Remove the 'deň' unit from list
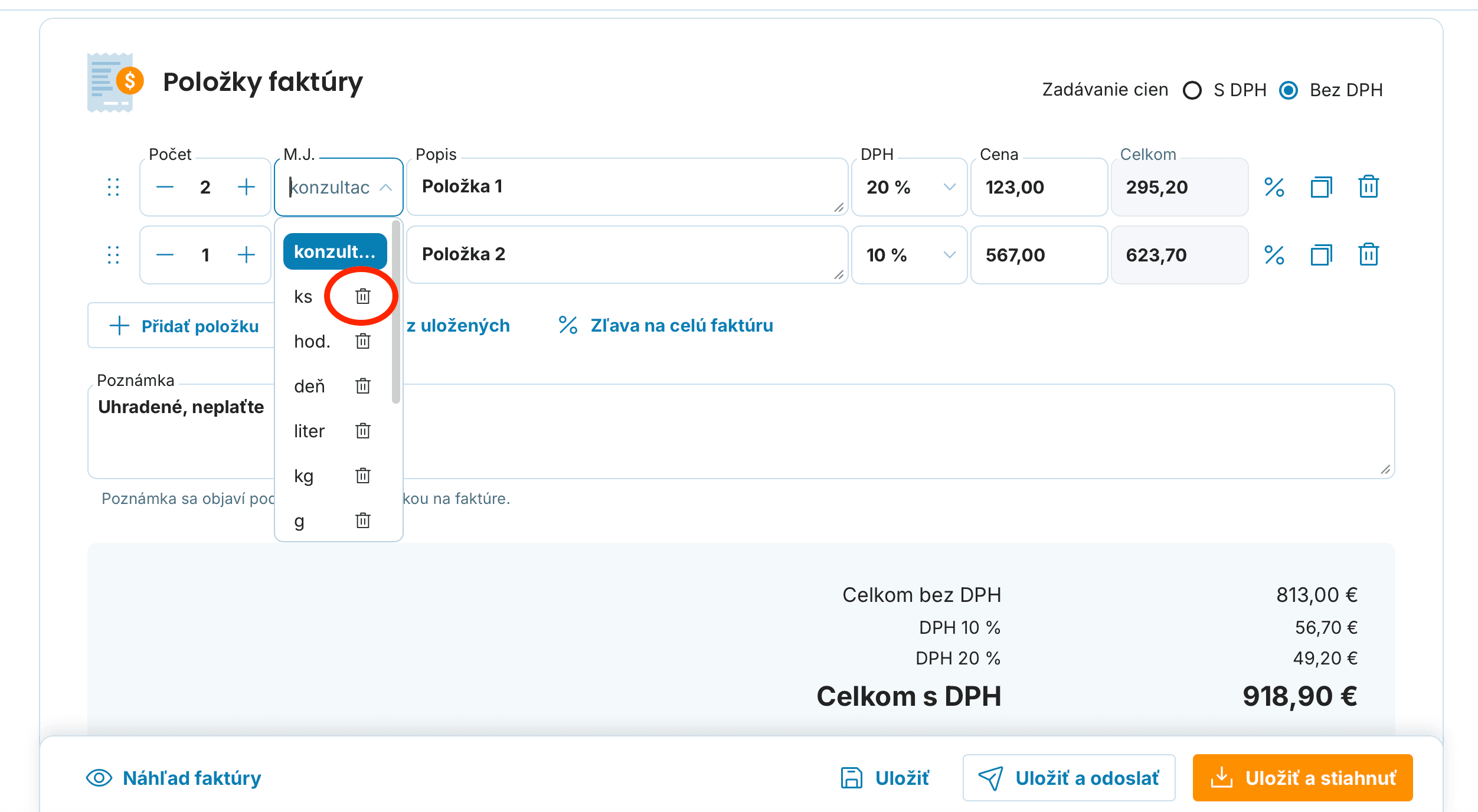The height and width of the screenshot is (812, 1478). [363, 386]
